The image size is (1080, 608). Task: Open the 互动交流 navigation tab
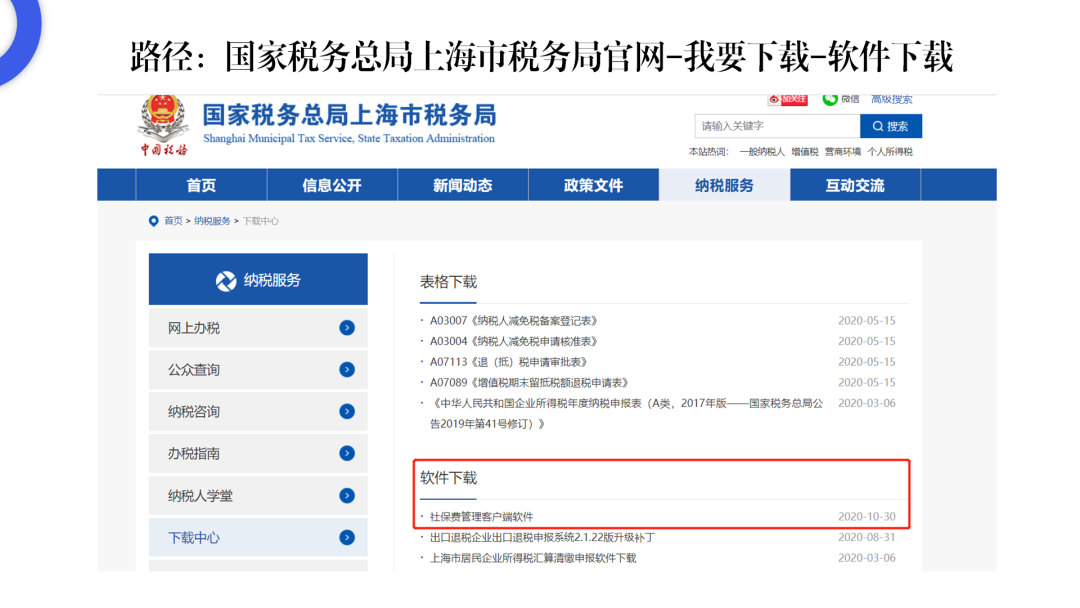click(855, 185)
